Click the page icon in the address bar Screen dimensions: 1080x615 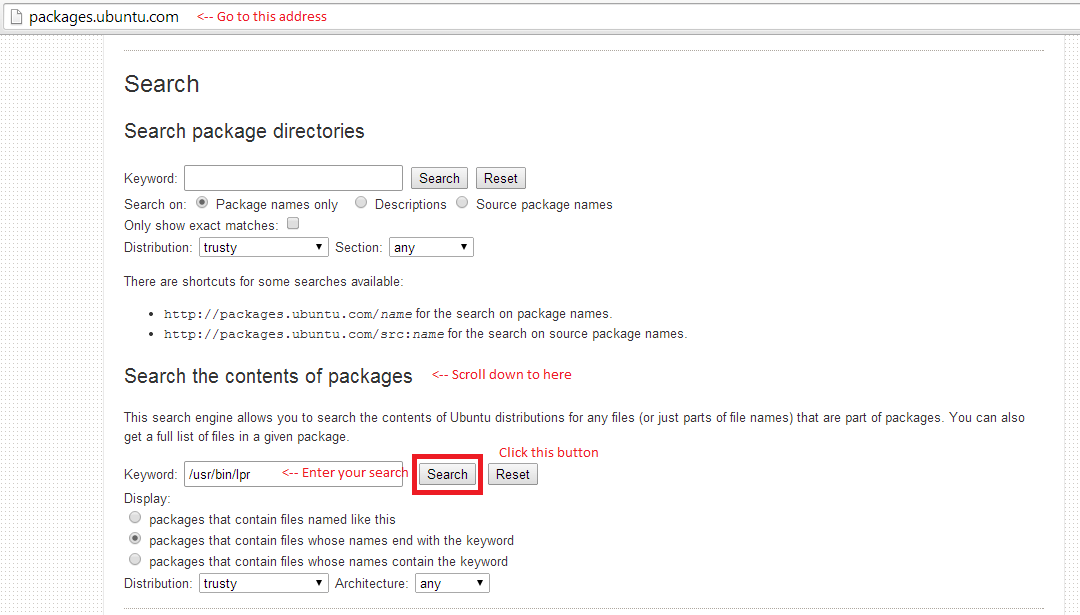pyautogui.click(x=16, y=17)
